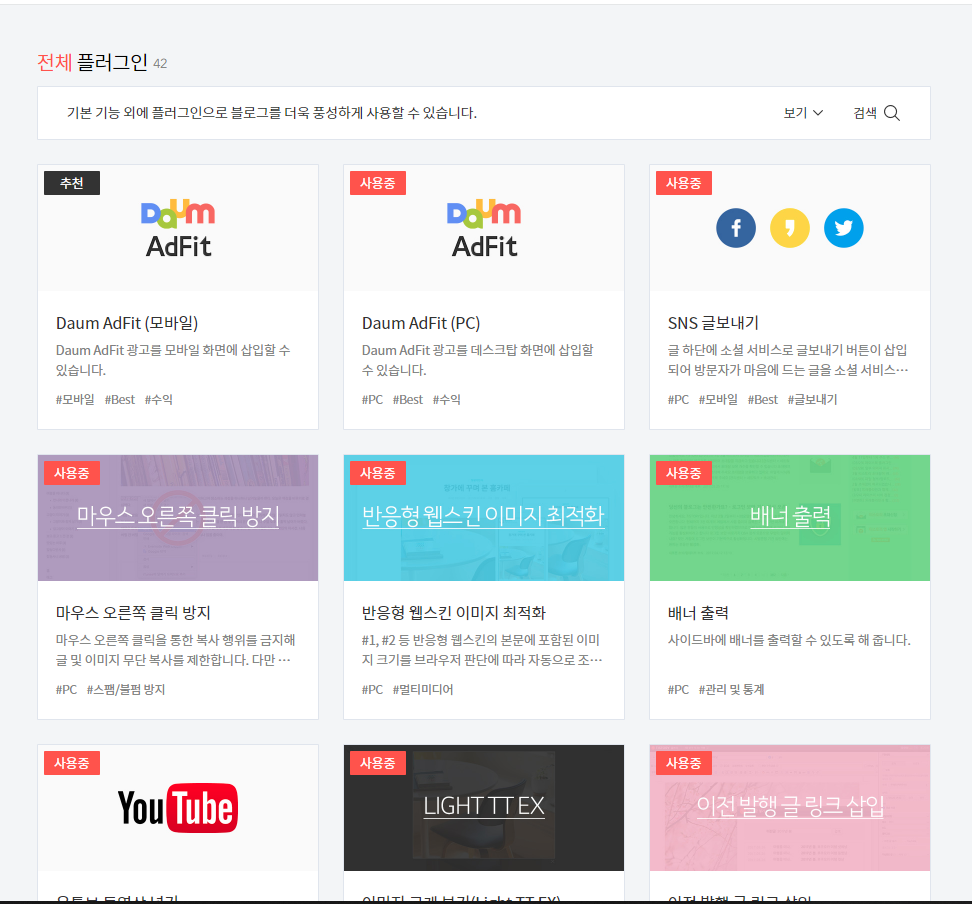The image size is (972, 904).
Task: Open the 배너 출력 green banner
Action: pos(790,516)
